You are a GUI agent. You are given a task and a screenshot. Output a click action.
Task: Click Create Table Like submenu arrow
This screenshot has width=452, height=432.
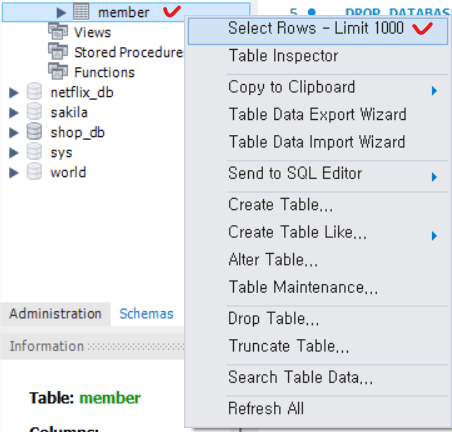coord(434,236)
